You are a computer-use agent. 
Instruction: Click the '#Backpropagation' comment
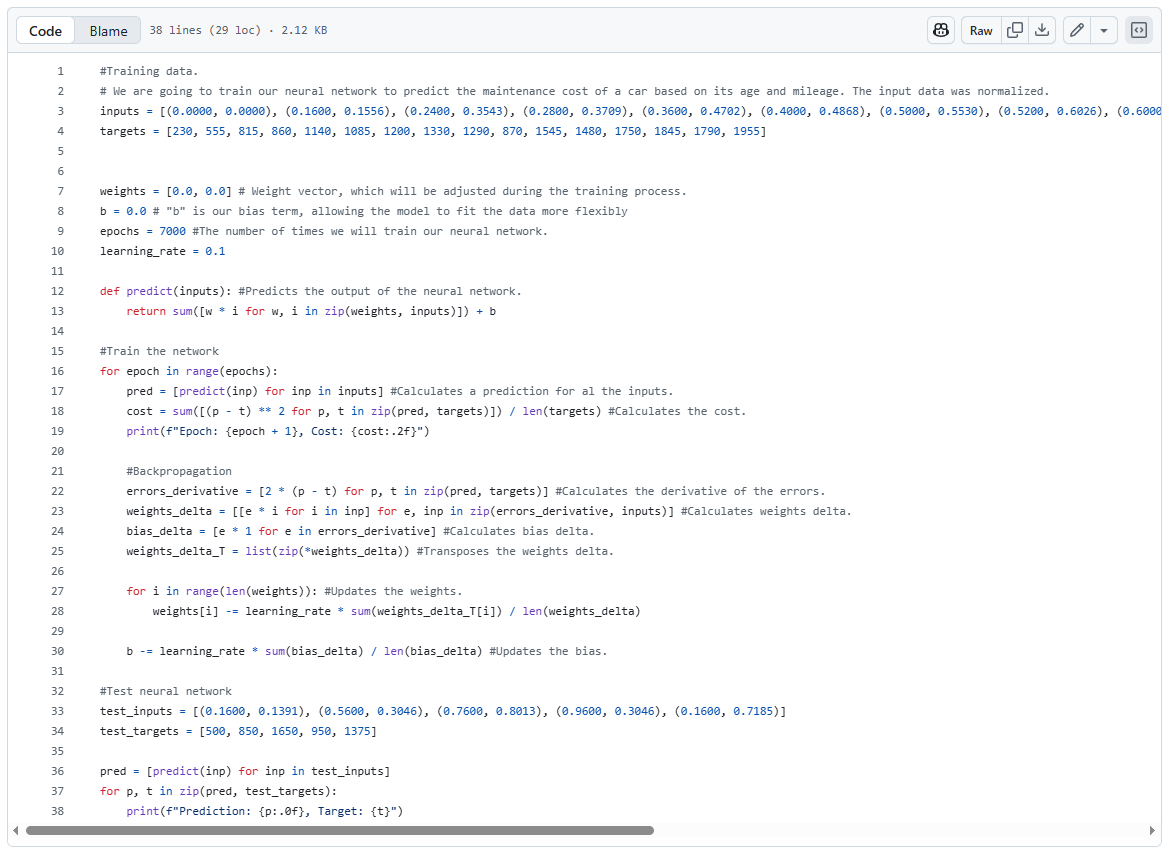coord(179,471)
